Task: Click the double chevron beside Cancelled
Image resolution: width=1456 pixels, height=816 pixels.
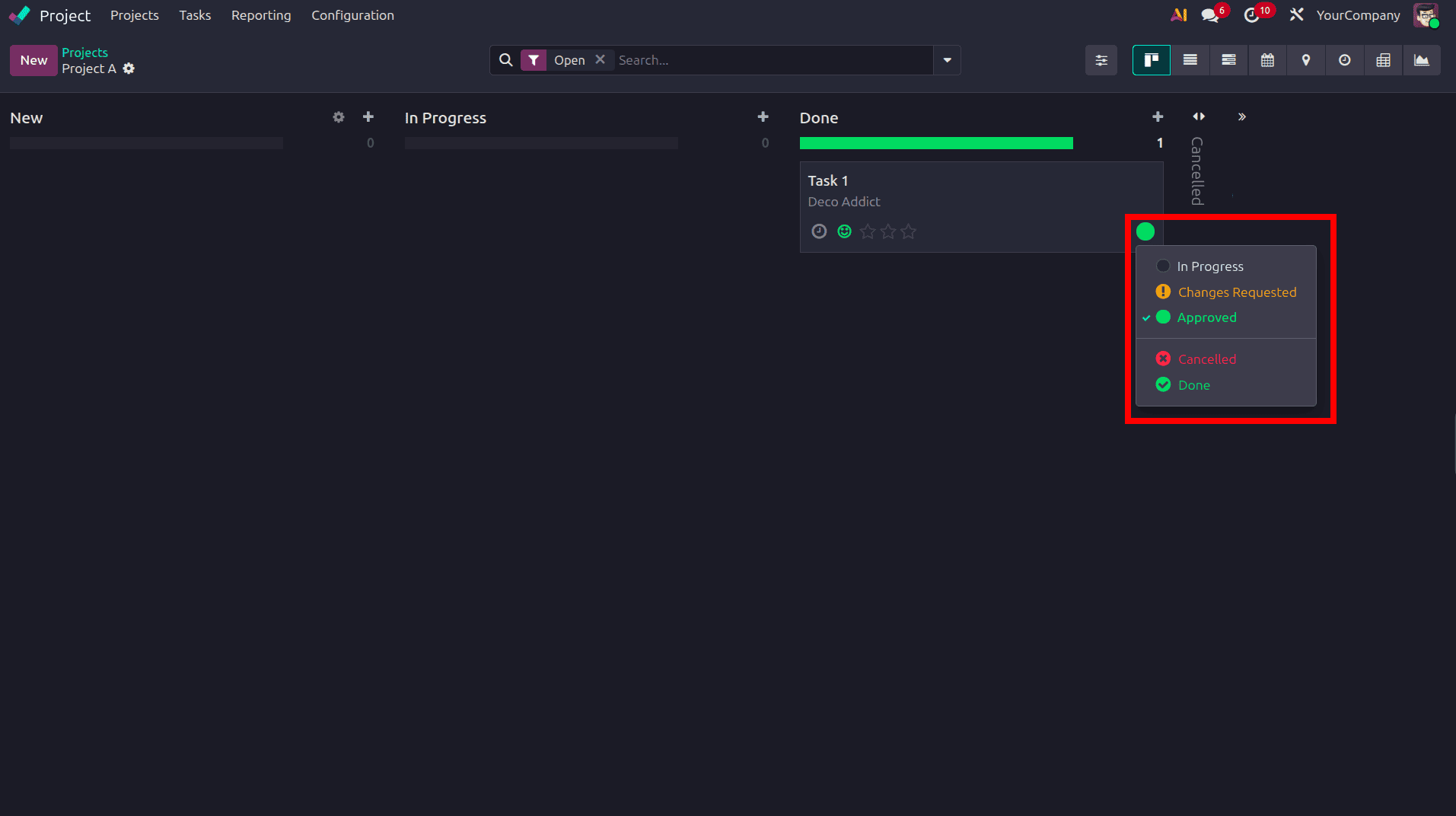Action: click(1242, 116)
